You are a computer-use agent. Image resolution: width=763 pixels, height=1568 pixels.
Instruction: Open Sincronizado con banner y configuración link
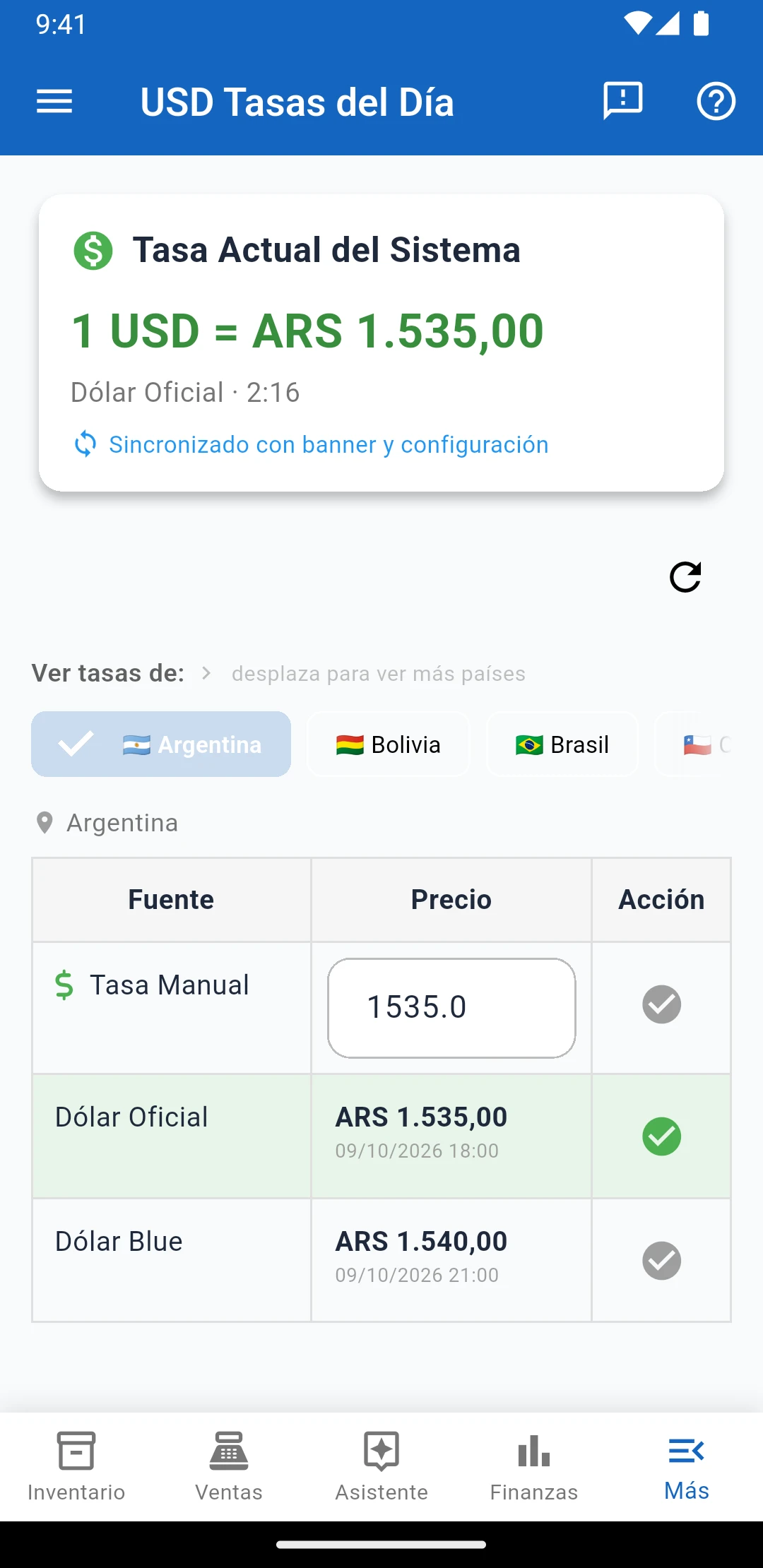coord(329,444)
